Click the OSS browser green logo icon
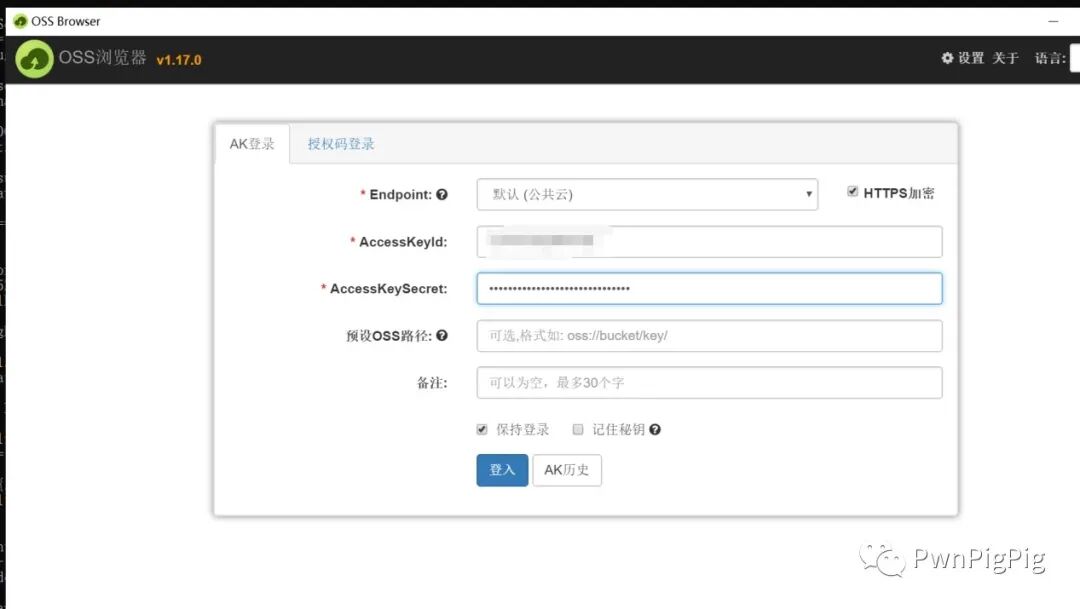 click(34, 59)
